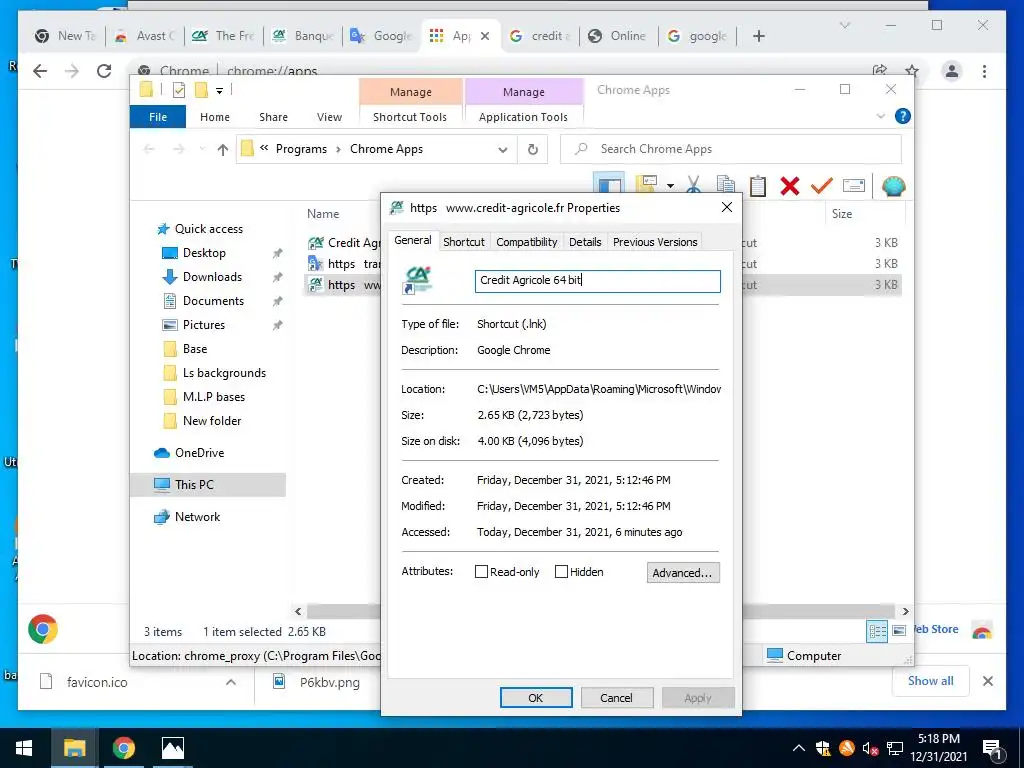Viewport: 1024px width, 768px height.
Task: Click the Paste clipboard icon in Explorer toolbar
Action: coord(758,186)
